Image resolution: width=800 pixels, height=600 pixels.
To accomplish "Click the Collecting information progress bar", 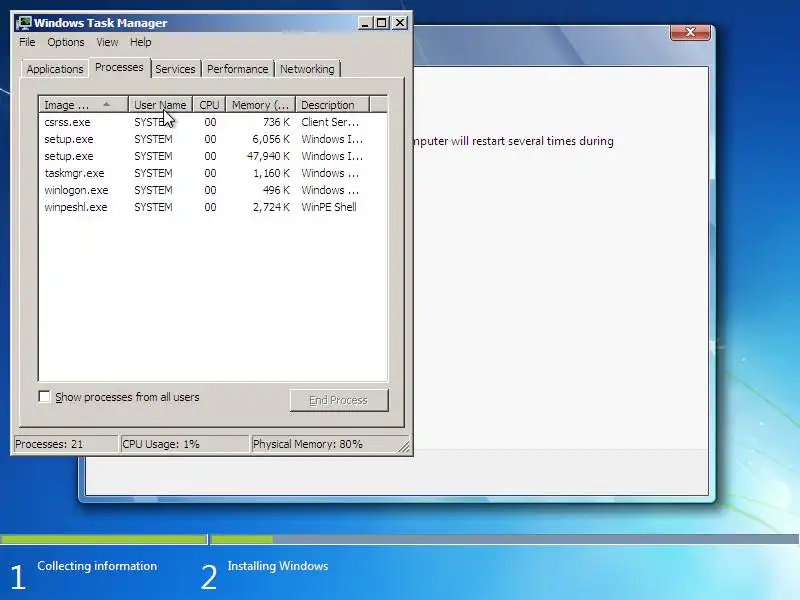I will click(104, 539).
